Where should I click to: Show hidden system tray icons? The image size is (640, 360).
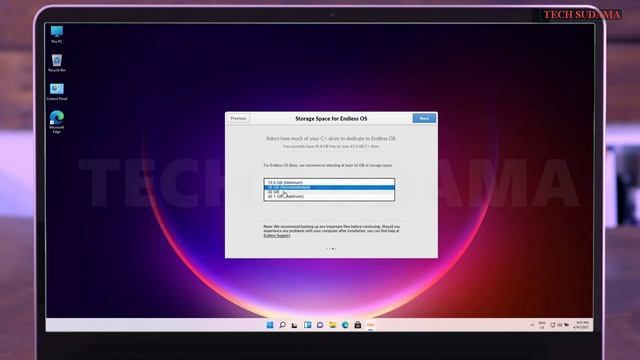tap(532, 325)
